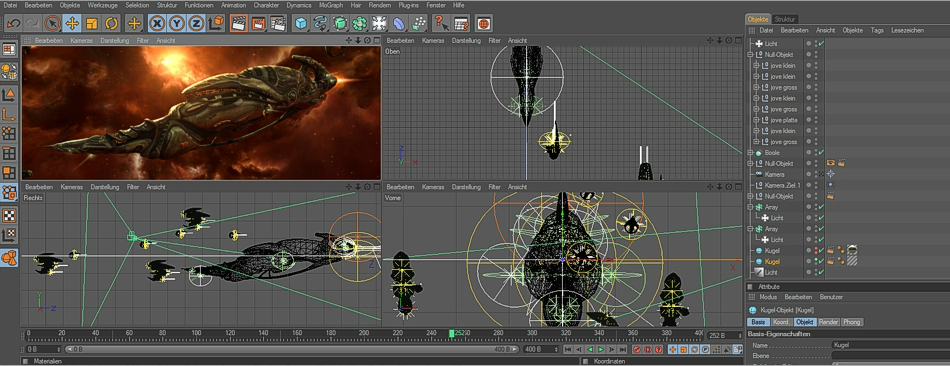The height and width of the screenshot is (366, 950).
Task: Select the Kamera.Ziel.1 object
Action: pyautogui.click(x=783, y=185)
